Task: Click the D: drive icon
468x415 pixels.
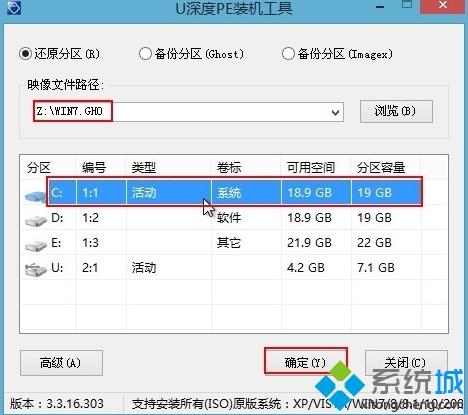Action: click(35, 221)
